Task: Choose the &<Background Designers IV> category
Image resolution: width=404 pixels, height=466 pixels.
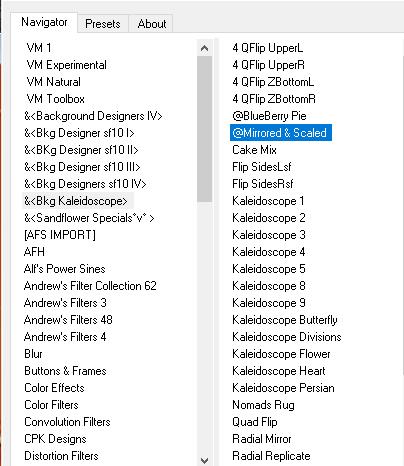Action: [x=93, y=116]
